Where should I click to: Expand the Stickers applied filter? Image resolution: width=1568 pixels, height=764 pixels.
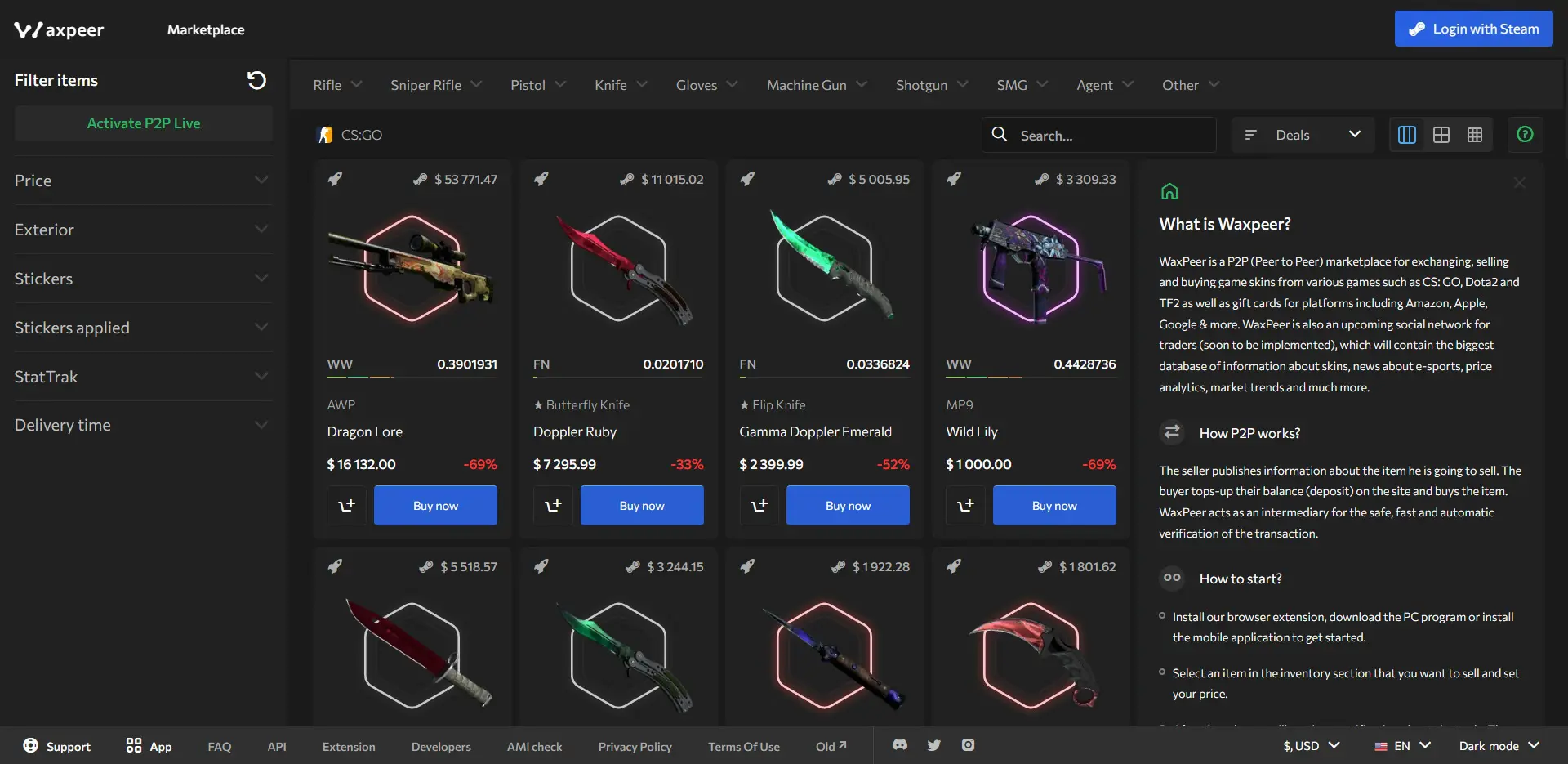[x=142, y=328]
